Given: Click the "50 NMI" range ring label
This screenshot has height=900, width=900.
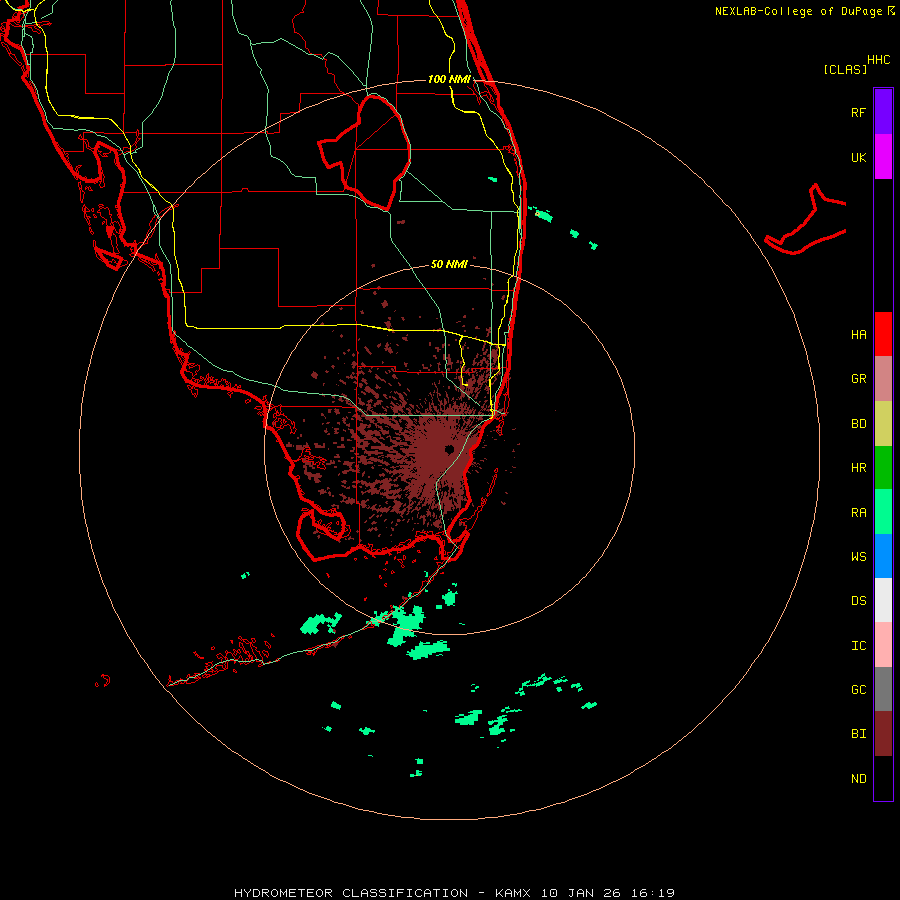Looking at the screenshot, I should click(449, 264).
